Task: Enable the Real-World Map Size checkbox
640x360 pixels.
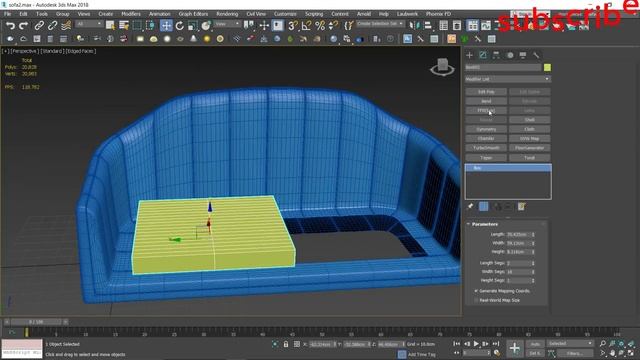Action: tap(476, 300)
